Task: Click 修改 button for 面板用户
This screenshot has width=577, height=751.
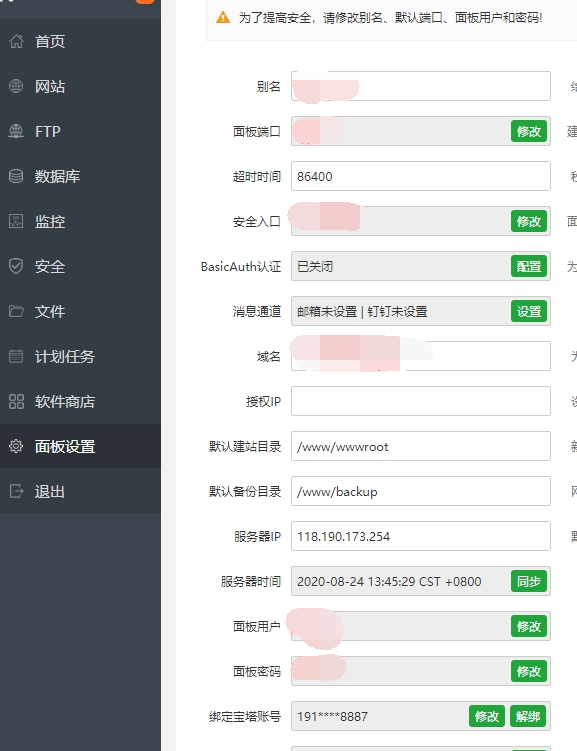Action: (x=529, y=626)
